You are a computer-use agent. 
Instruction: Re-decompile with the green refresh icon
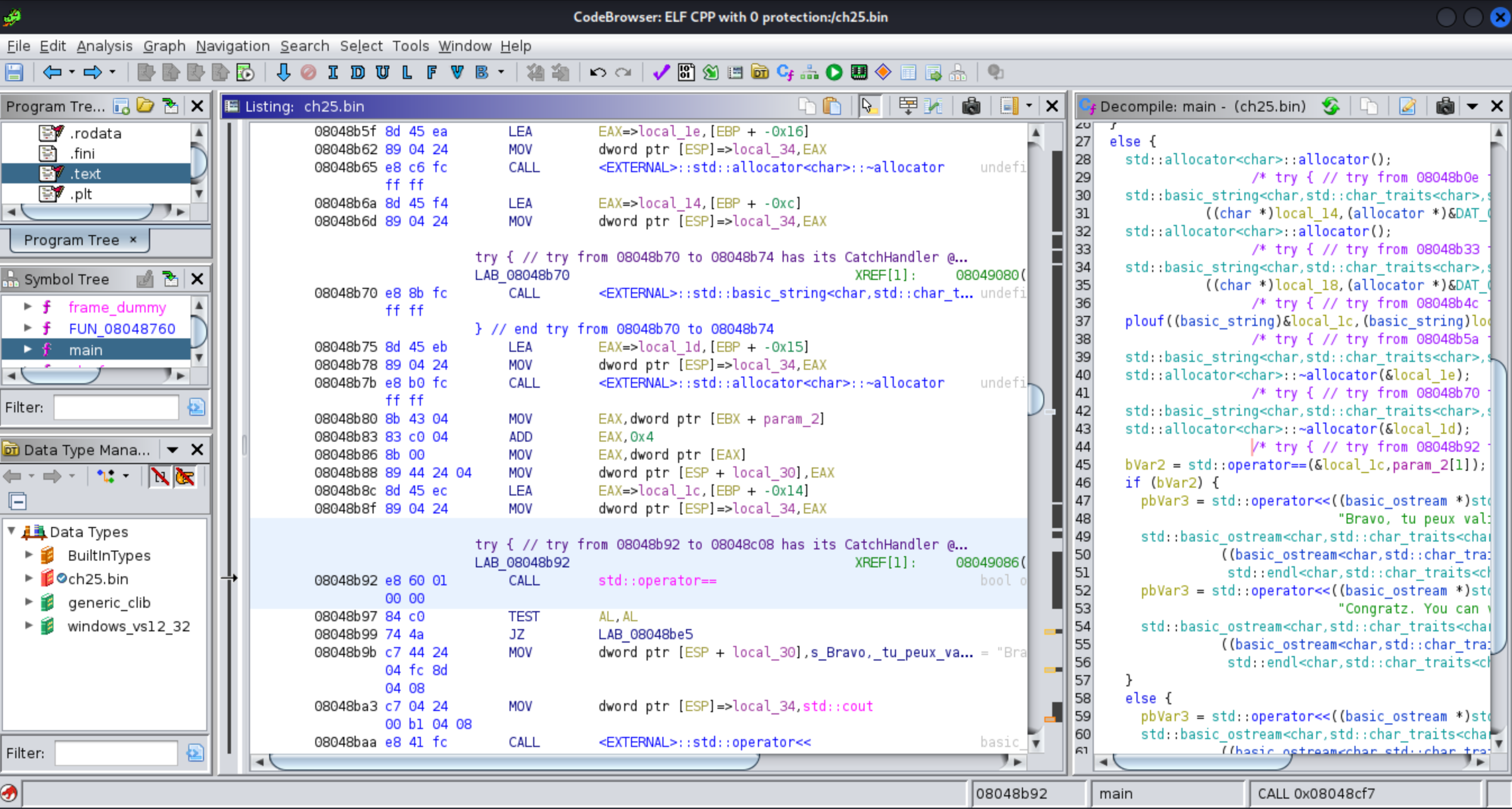(x=1330, y=106)
